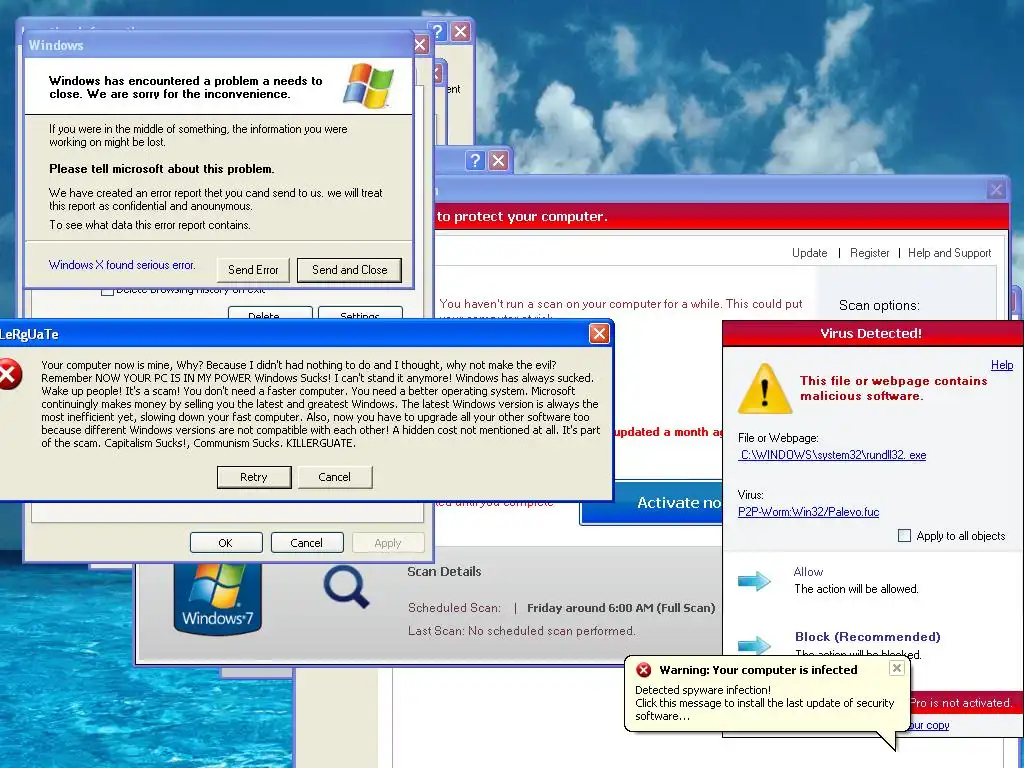Click Cancel in the options dialog

pyautogui.click(x=307, y=543)
